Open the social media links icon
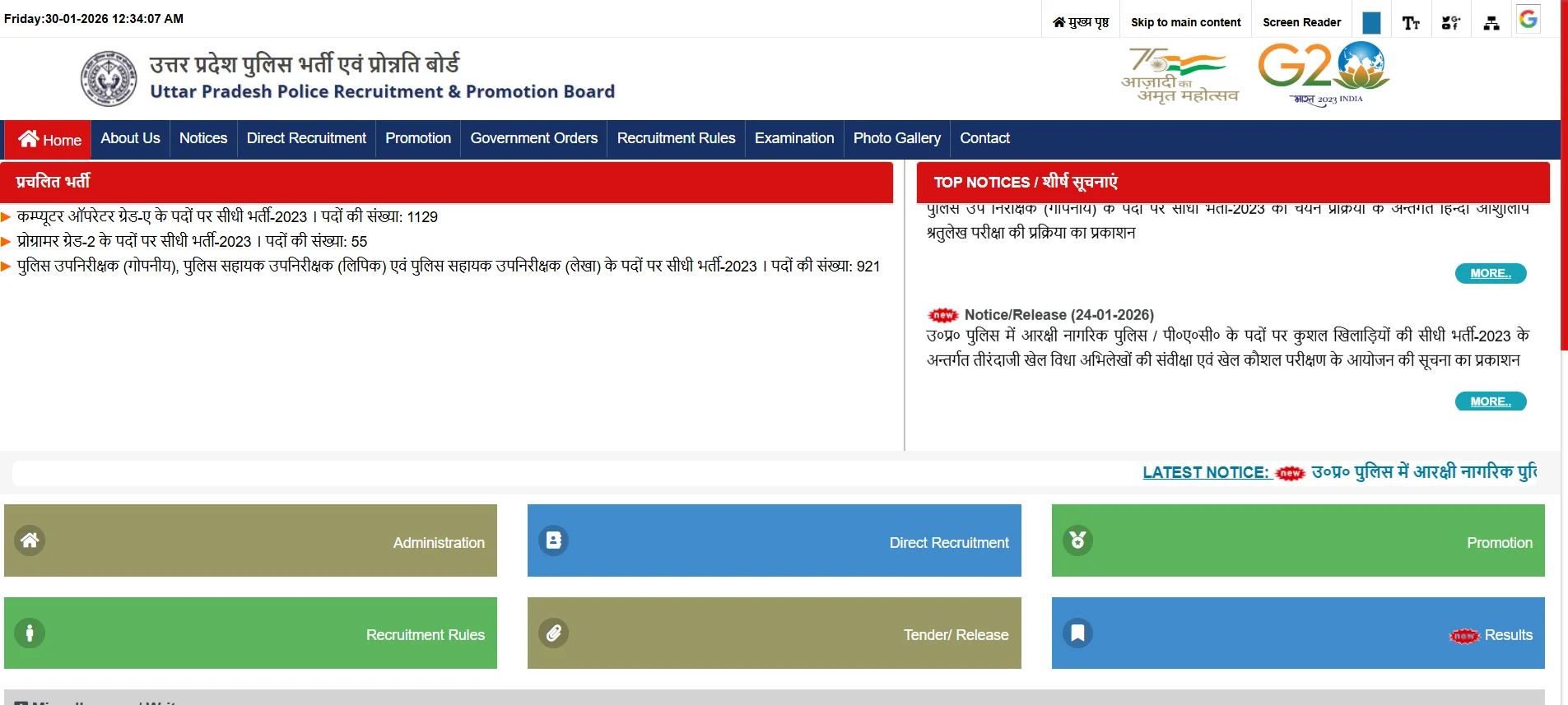Image resolution: width=1568 pixels, height=705 pixels. (1451, 23)
